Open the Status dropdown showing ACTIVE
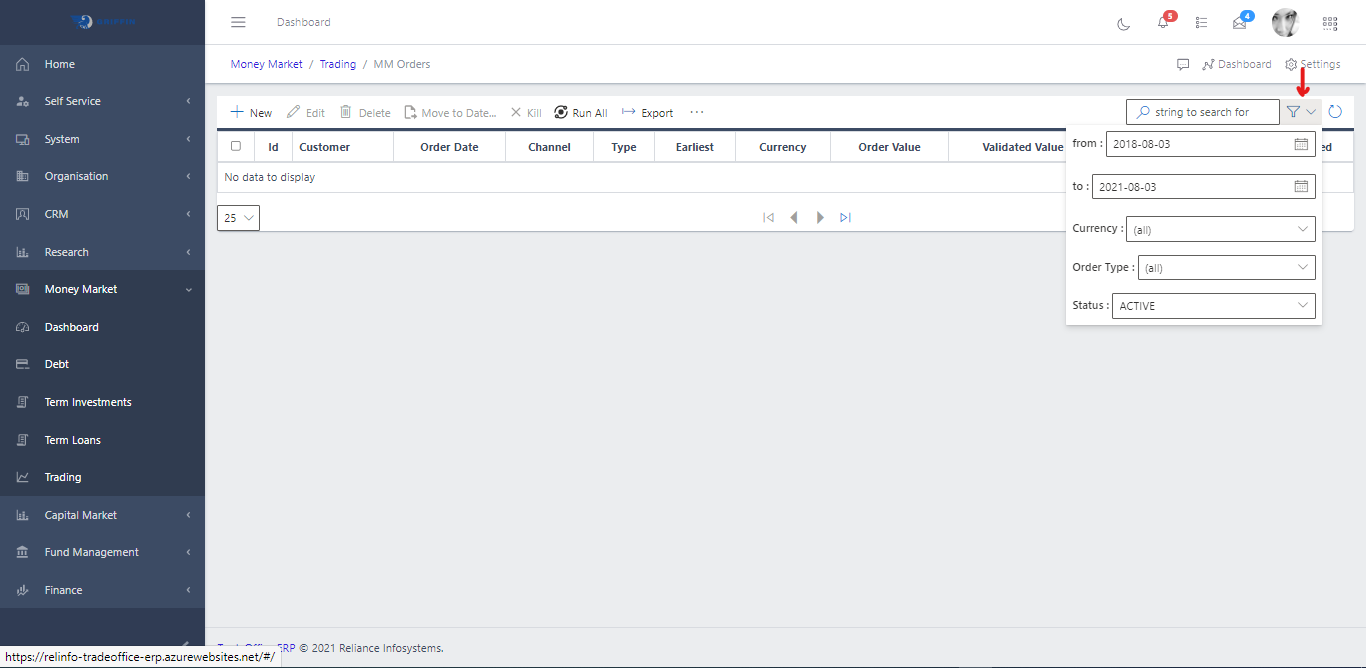1366x668 pixels. (1213, 306)
